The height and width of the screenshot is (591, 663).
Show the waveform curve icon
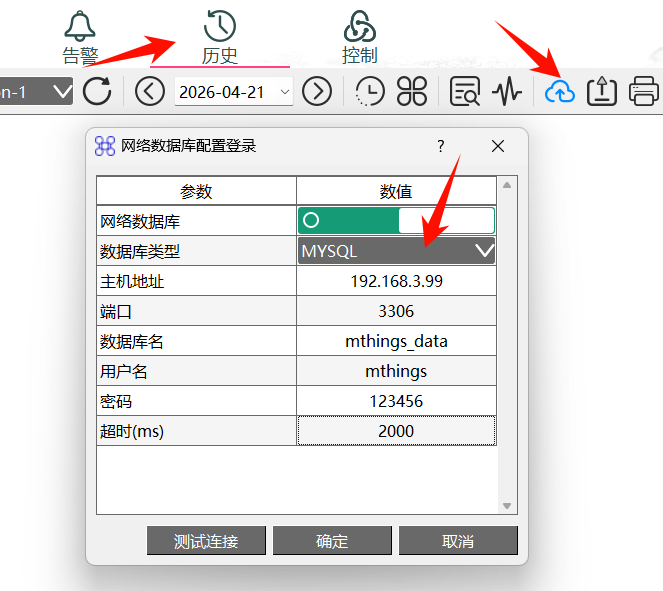pyautogui.click(x=507, y=91)
